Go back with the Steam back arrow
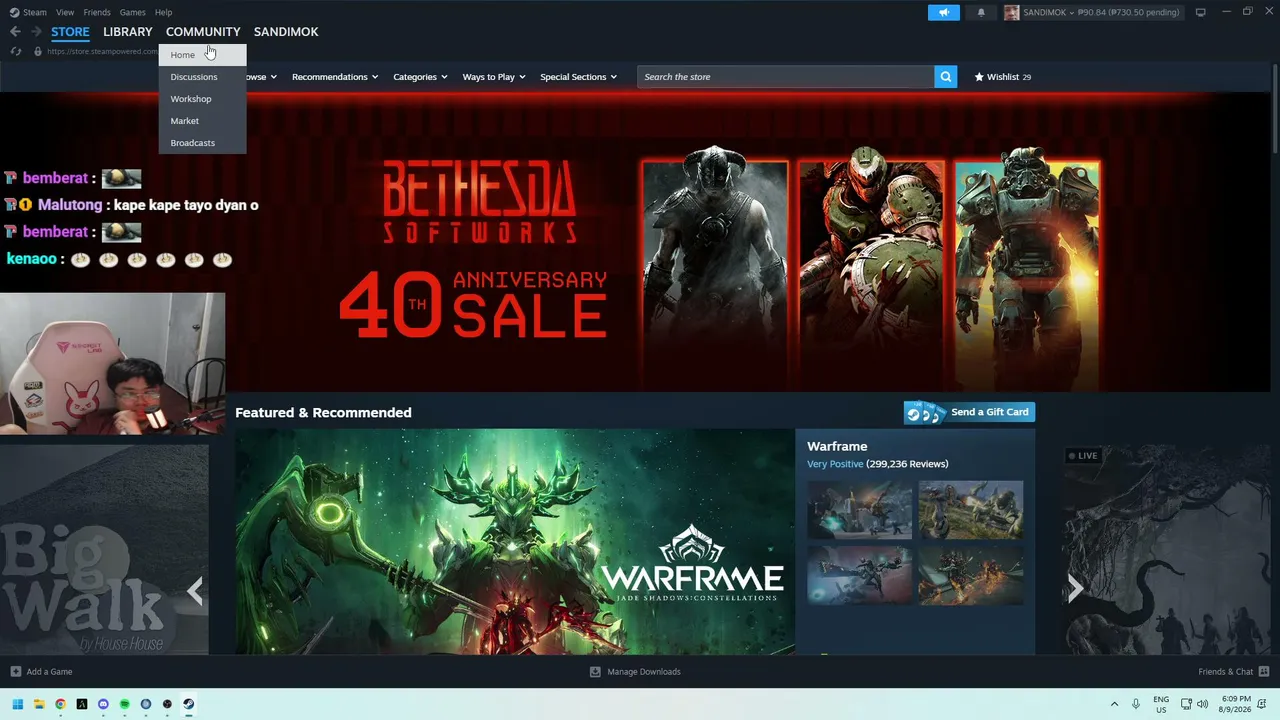Viewport: 1280px width, 720px height. [15, 32]
